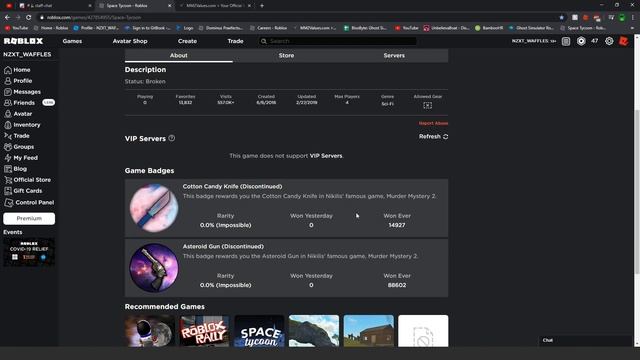640x360 pixels.
Task: Click the Premium button
Action: tap(29, 218)
